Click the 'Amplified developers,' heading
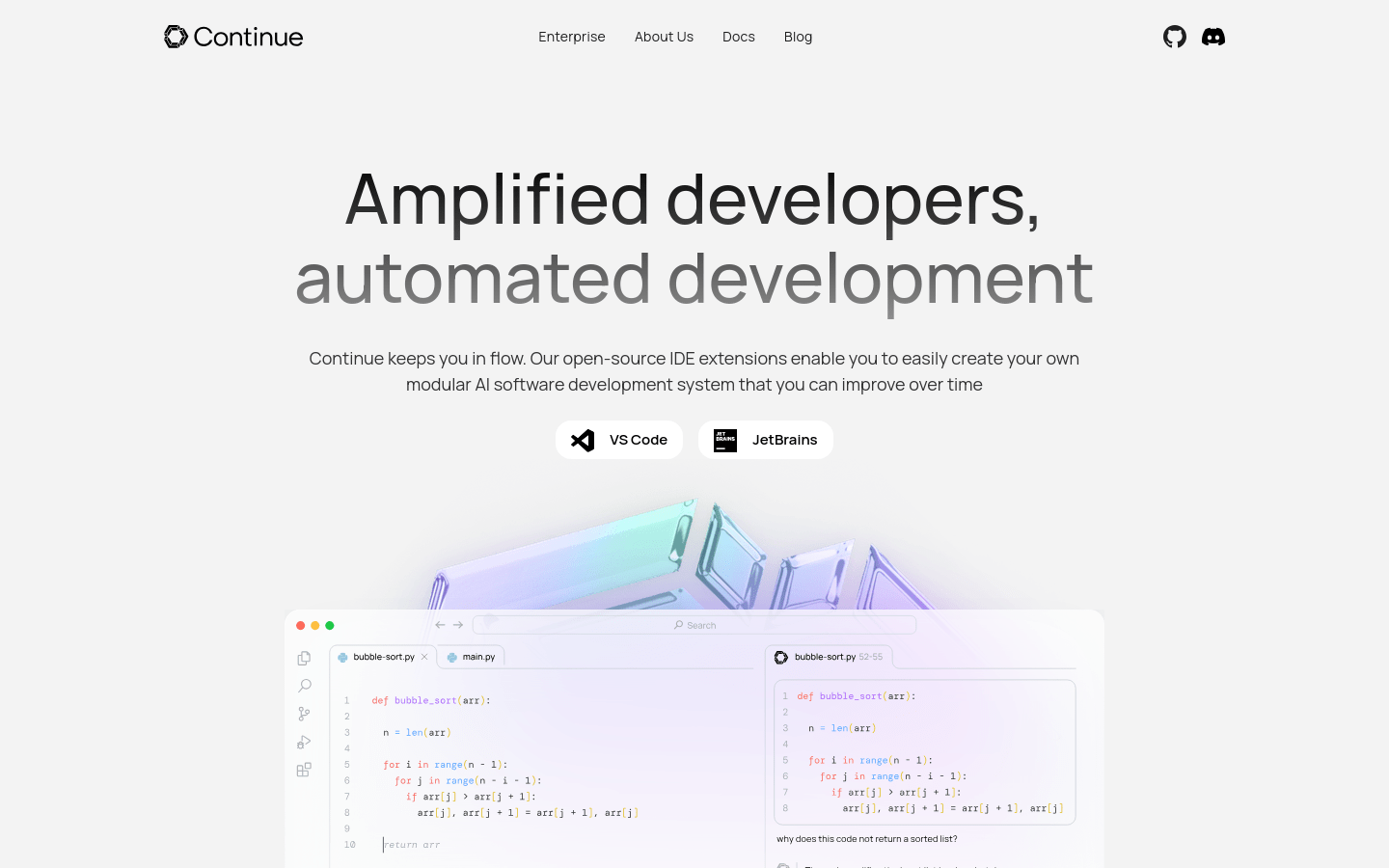Image resolution: width=1389 pixels, height=868 pixels. pyautogui.click(x=694, y=199)
